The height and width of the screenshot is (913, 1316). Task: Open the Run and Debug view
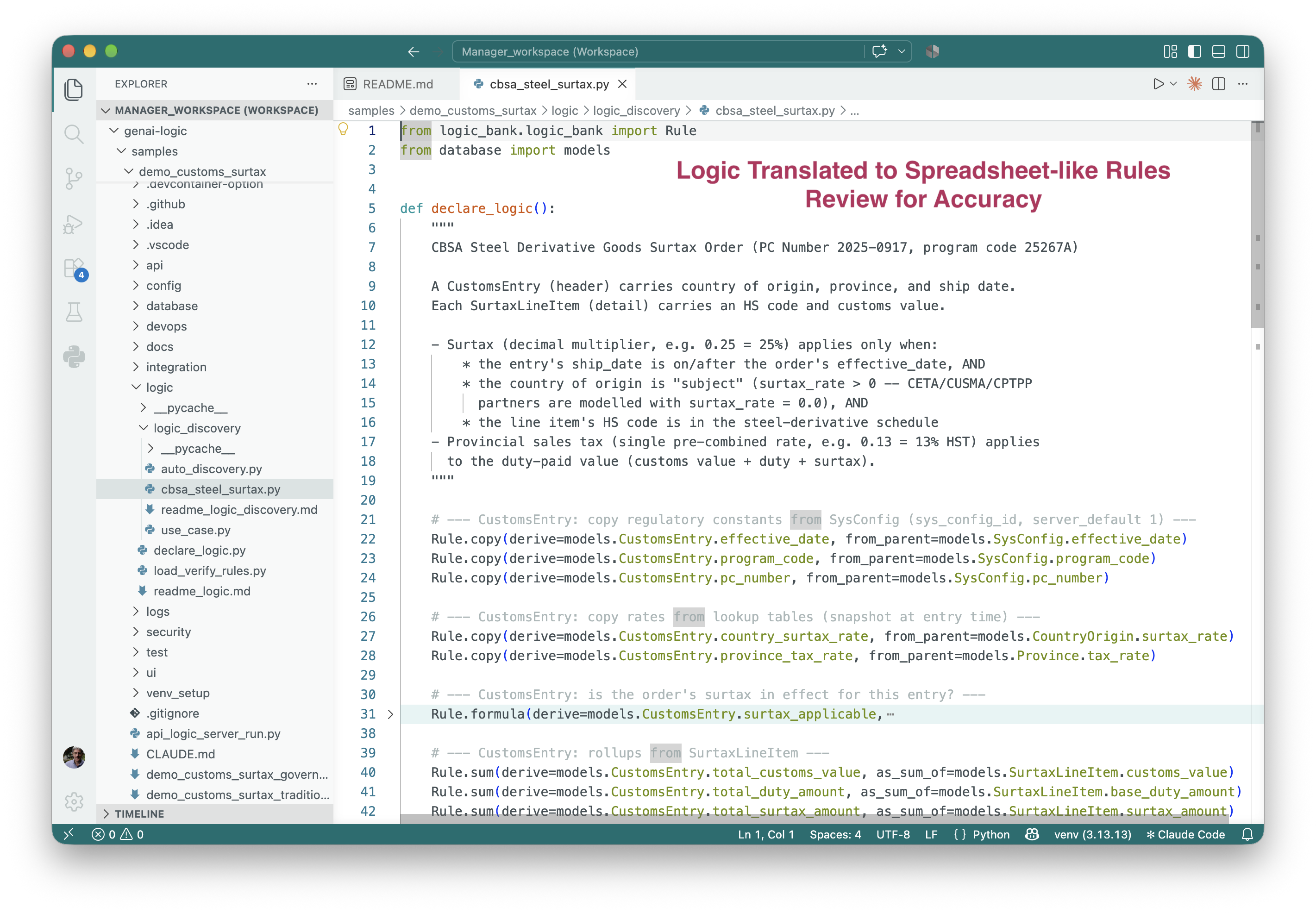pyautogui.click(x=74, y=224)
